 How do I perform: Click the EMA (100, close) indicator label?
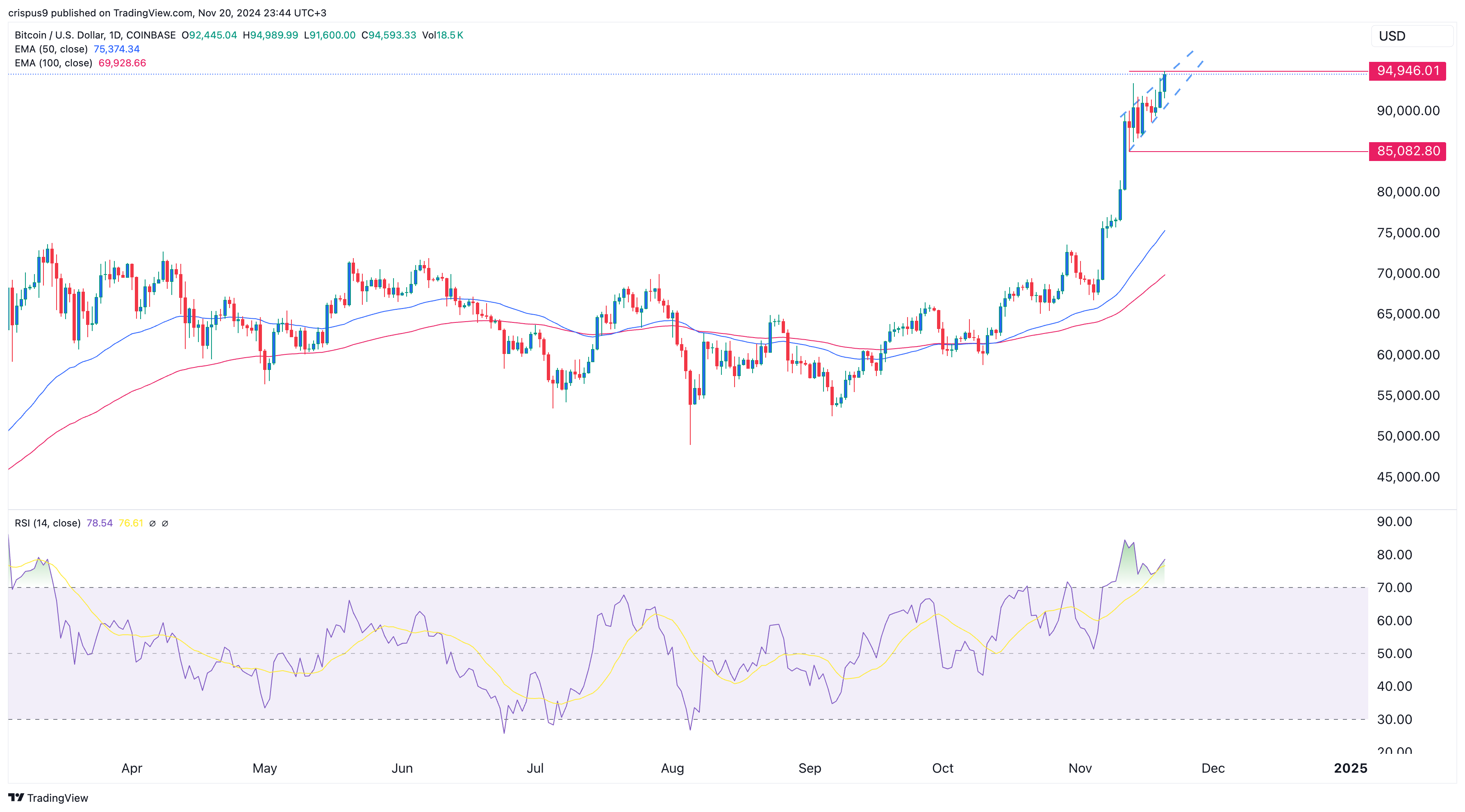coord(53,63)
